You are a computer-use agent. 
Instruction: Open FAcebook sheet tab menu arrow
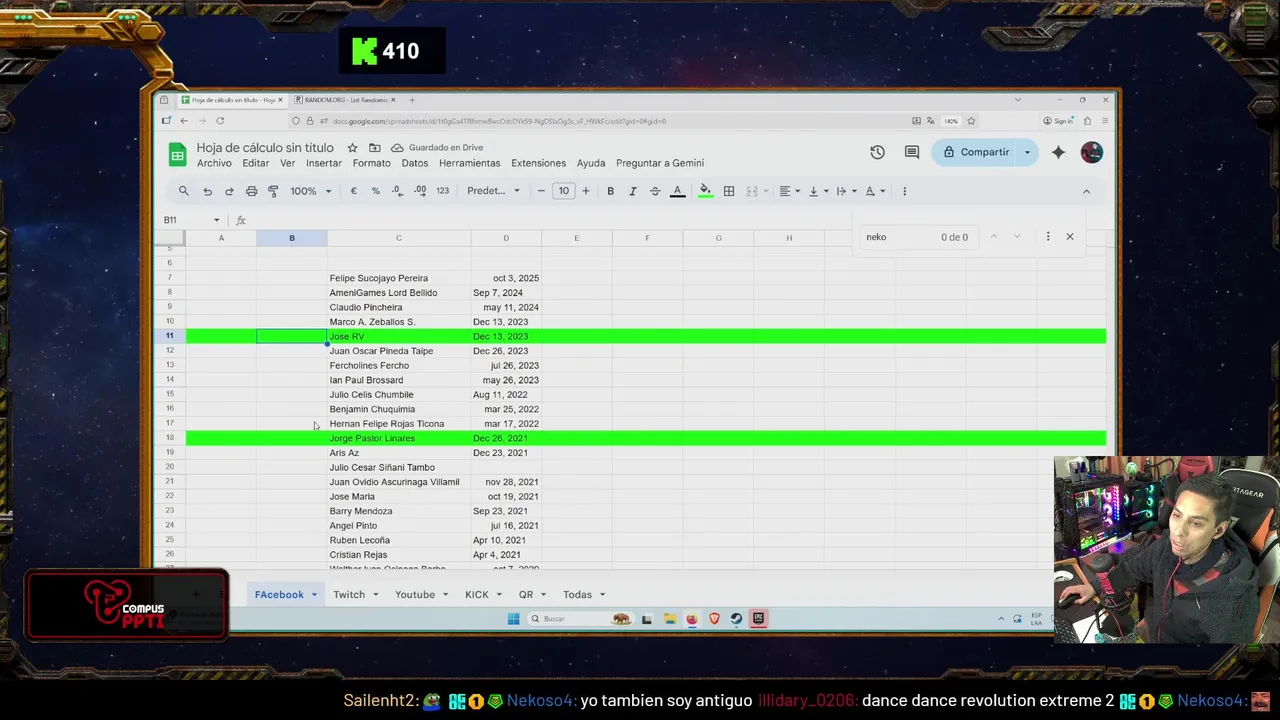[313, 595]
